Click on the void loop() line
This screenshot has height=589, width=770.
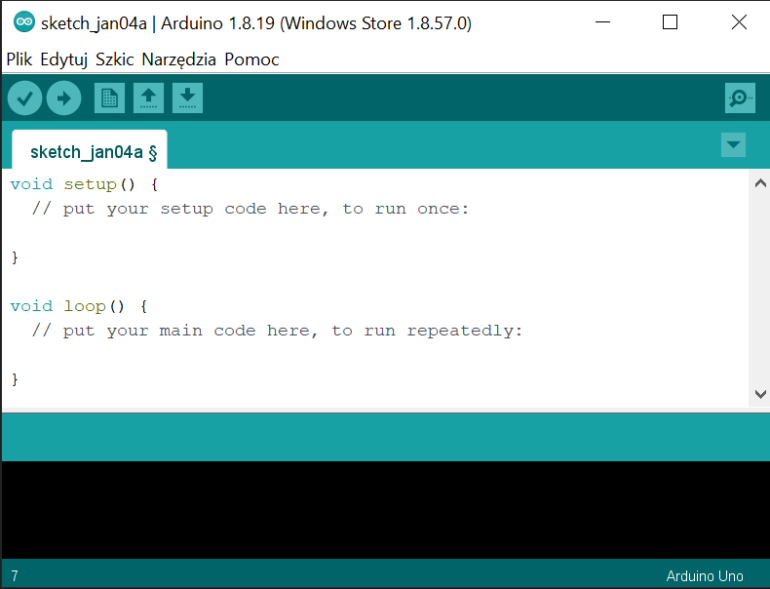pos(79,306)
